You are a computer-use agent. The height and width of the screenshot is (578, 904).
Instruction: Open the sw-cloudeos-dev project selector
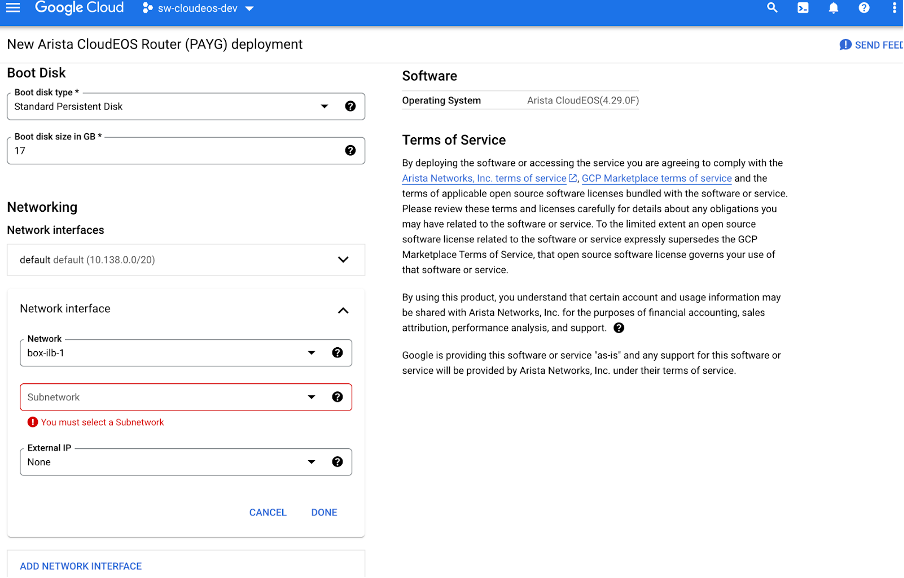[198, 8]
